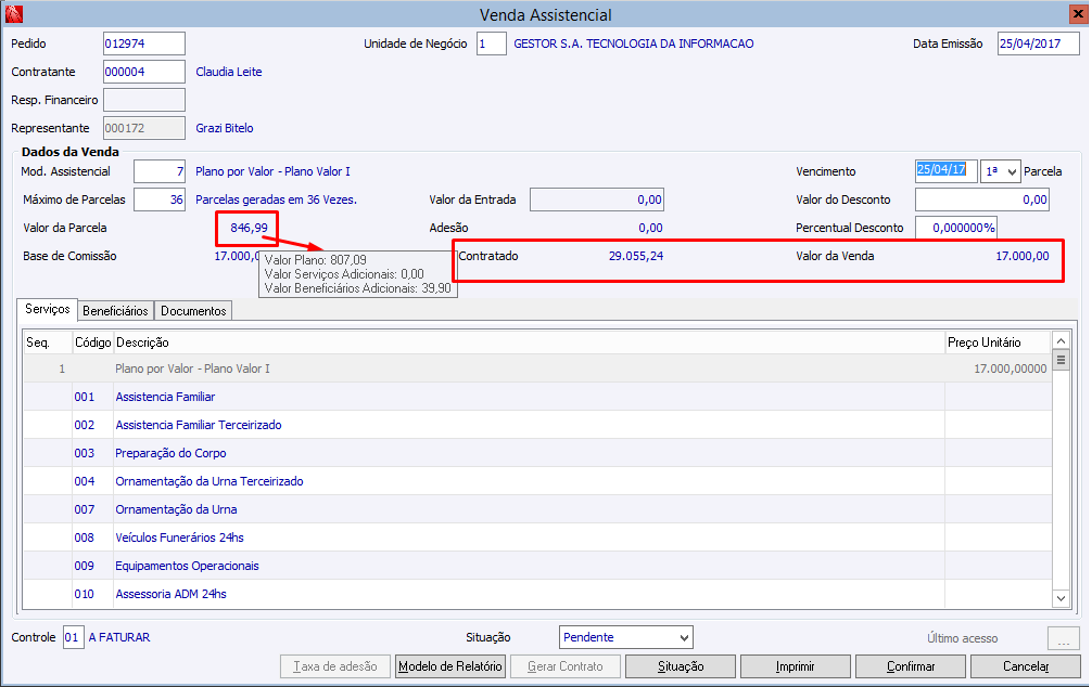
Task: Click the Gerar Contrato button
Action: [x=565, y=666]
